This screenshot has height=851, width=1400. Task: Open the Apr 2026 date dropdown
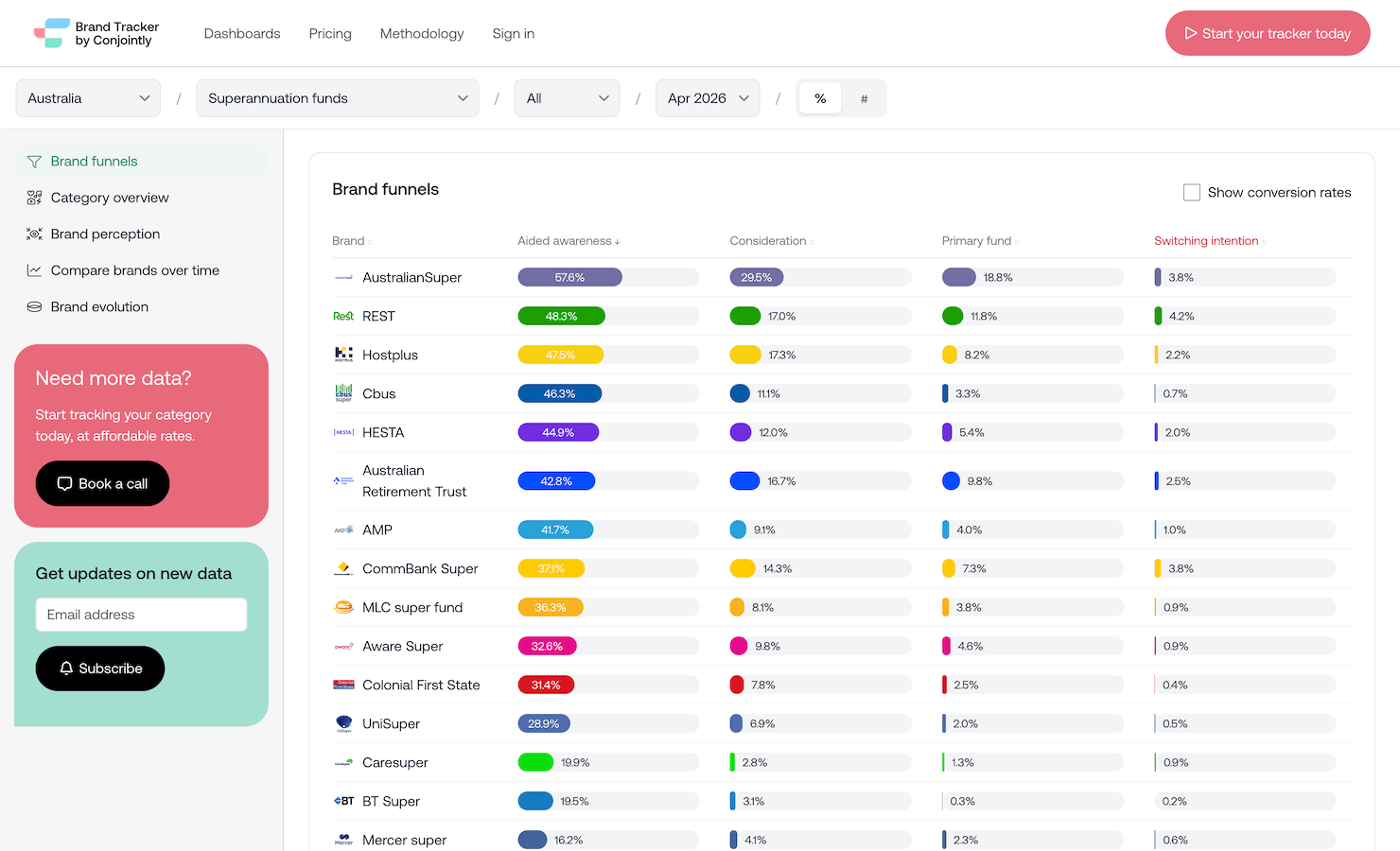[708, 98]
